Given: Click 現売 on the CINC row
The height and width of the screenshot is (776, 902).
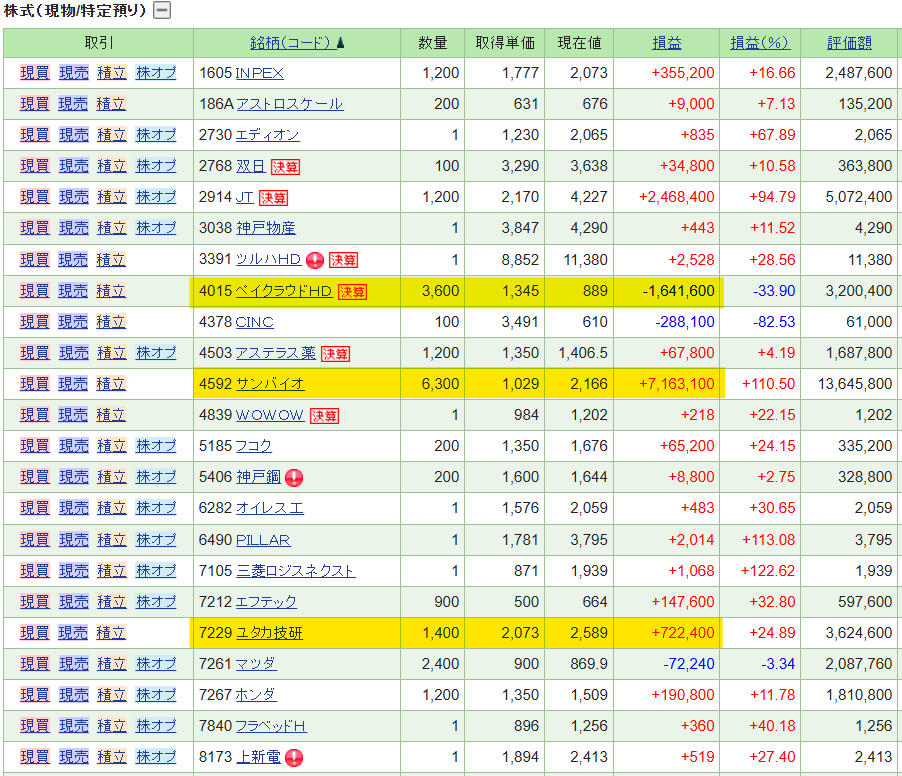Looking at the screenshot, I should pos(74,322).
